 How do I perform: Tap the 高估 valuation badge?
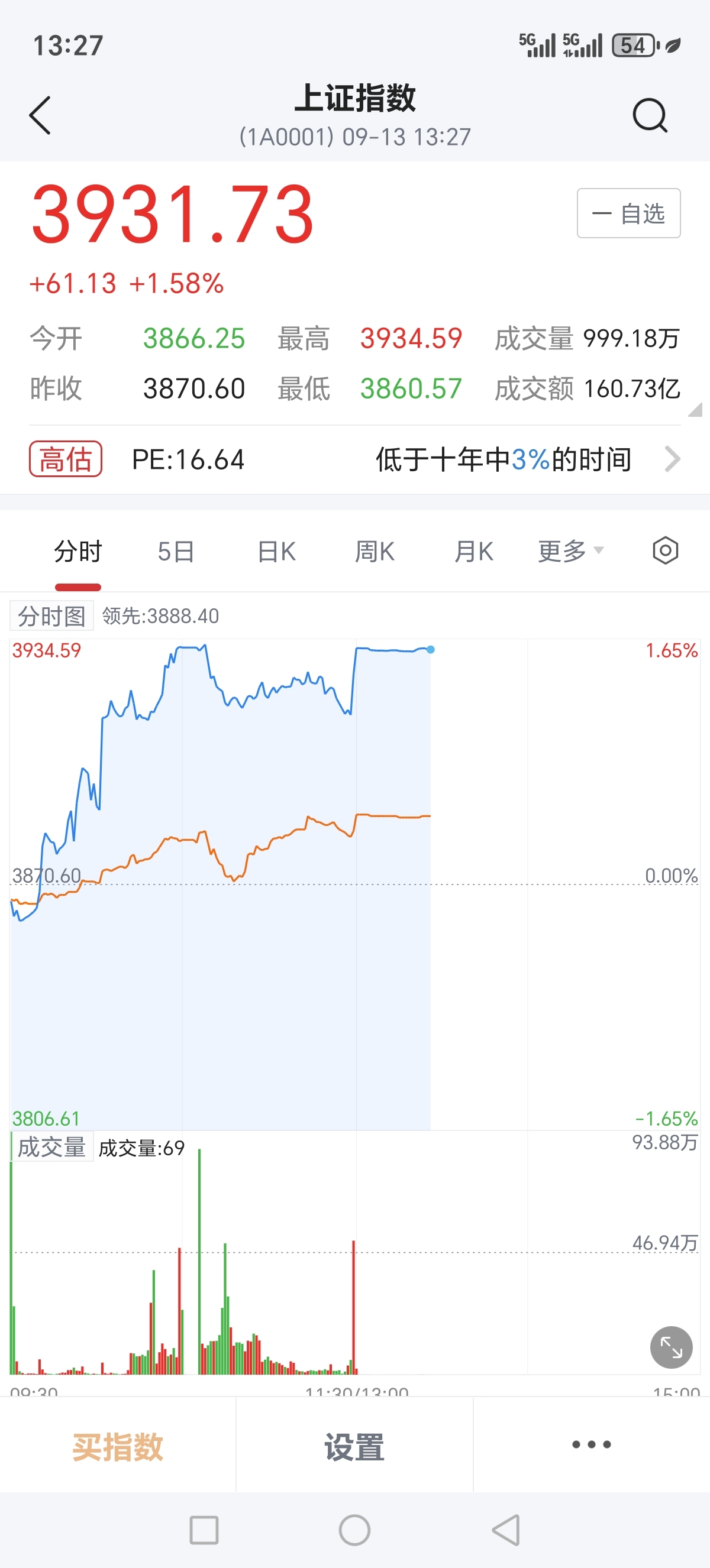pyautogui.click(x=66, y=459)
